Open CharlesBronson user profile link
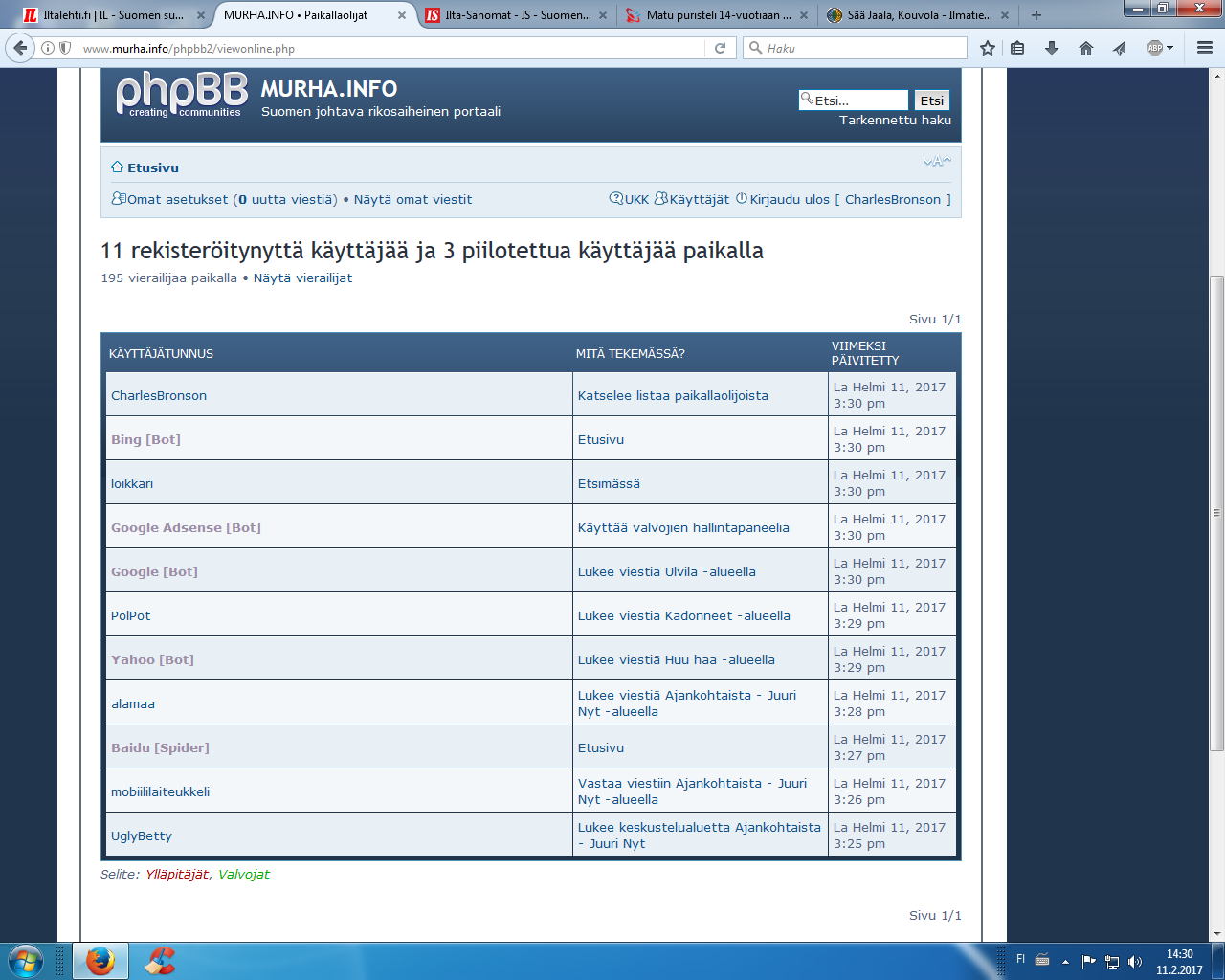 point(159,395)
